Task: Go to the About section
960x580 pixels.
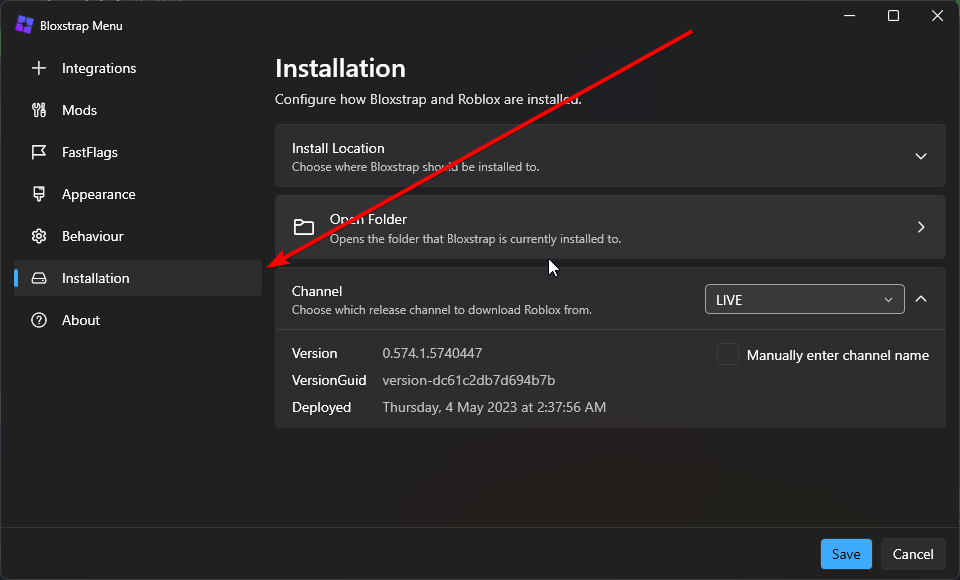Action: pos(81,320)
